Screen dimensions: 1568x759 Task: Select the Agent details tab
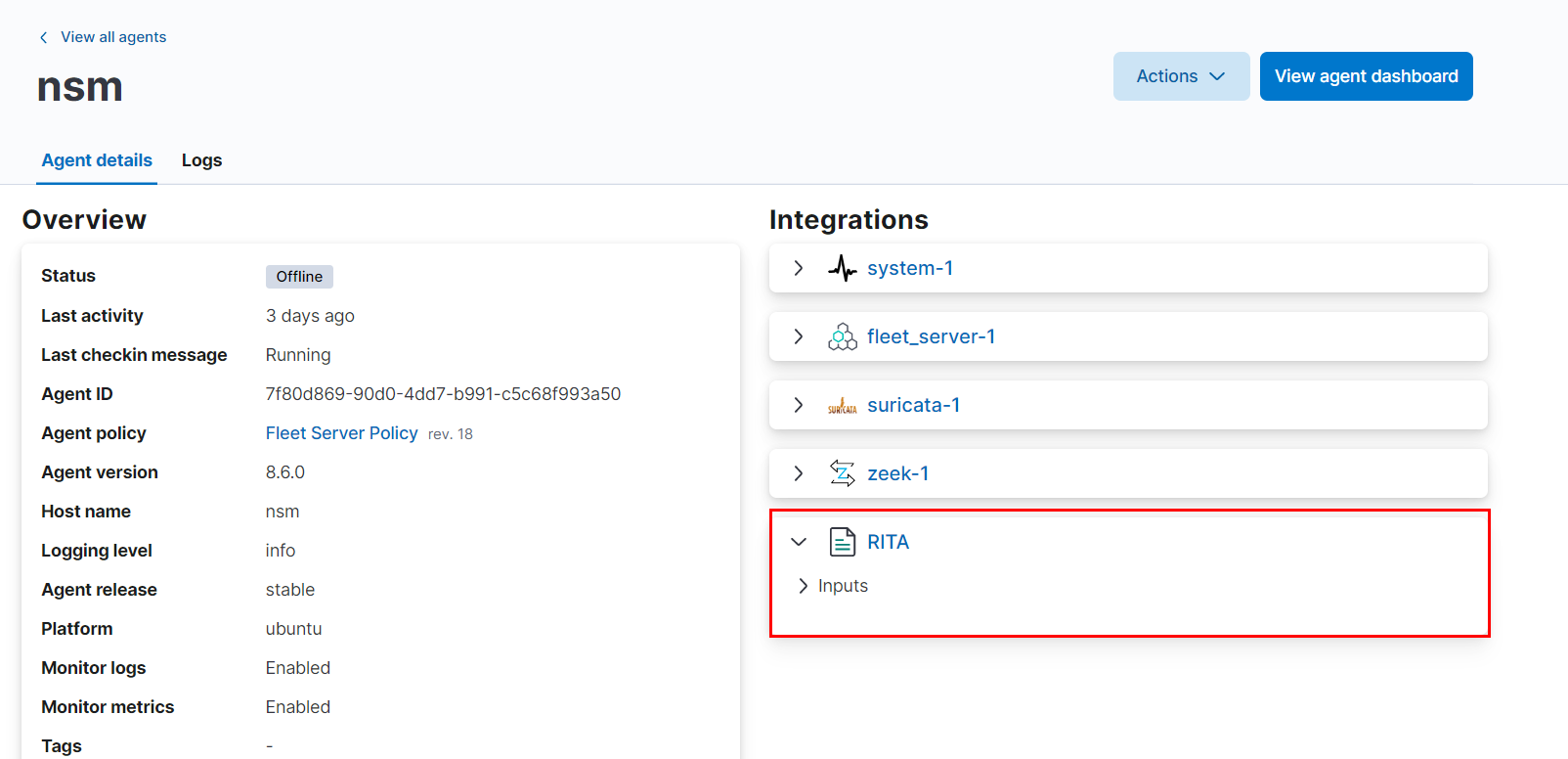[97, 160]
